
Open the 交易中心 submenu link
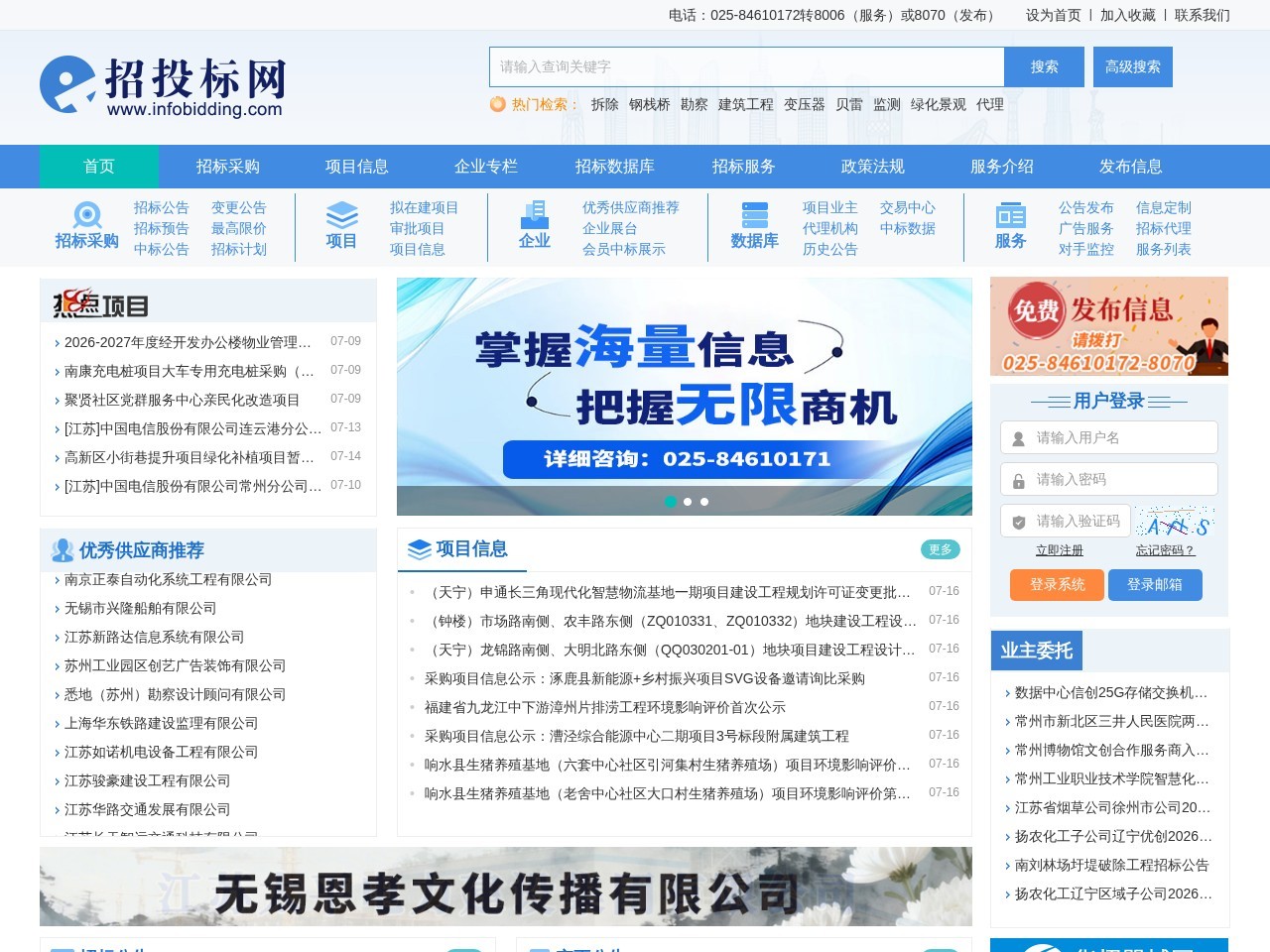coord(908,207)
